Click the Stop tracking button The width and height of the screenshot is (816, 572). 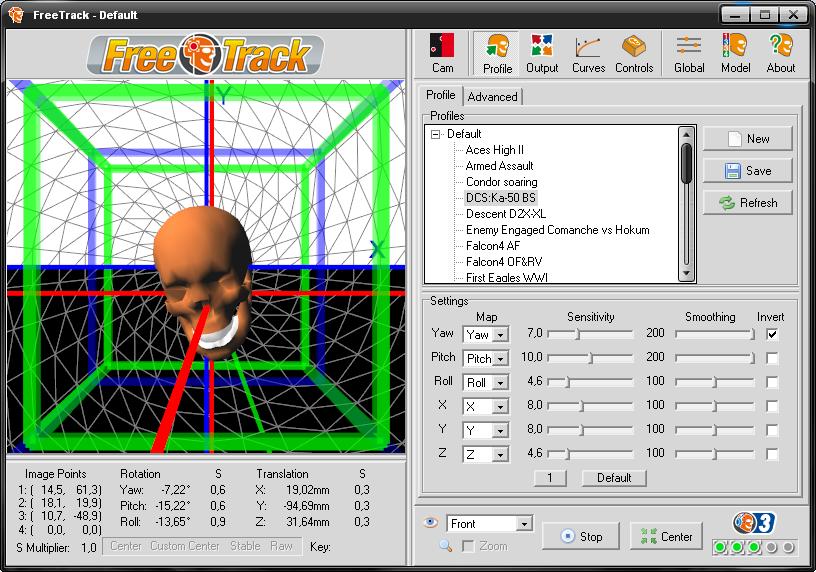tap(581, 536)
